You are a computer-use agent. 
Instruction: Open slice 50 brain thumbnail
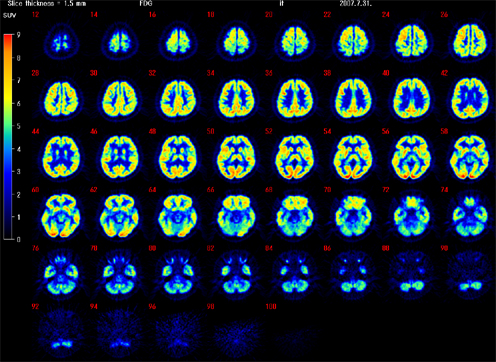[236, 157]
